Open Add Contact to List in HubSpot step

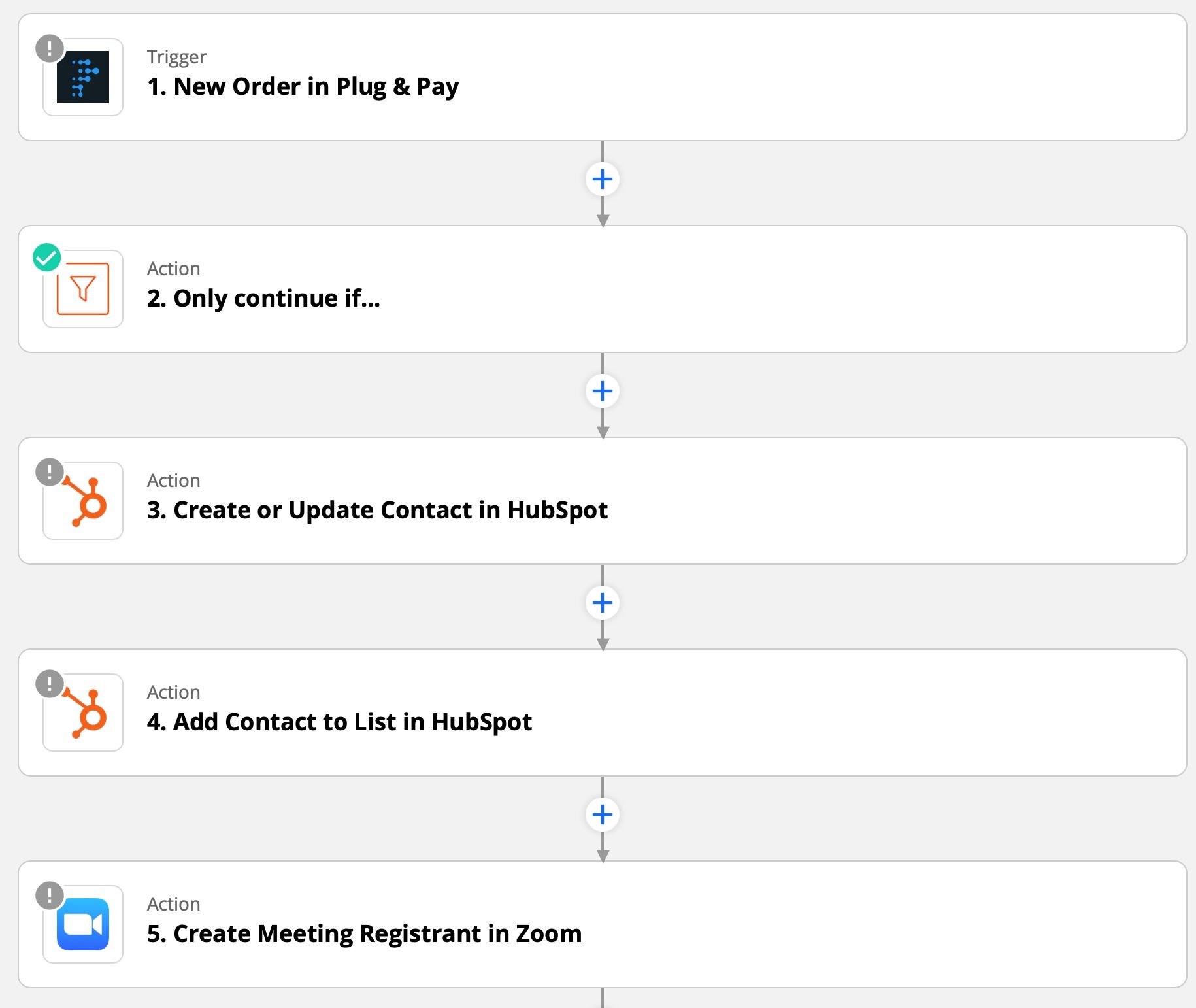pos(339,722)
